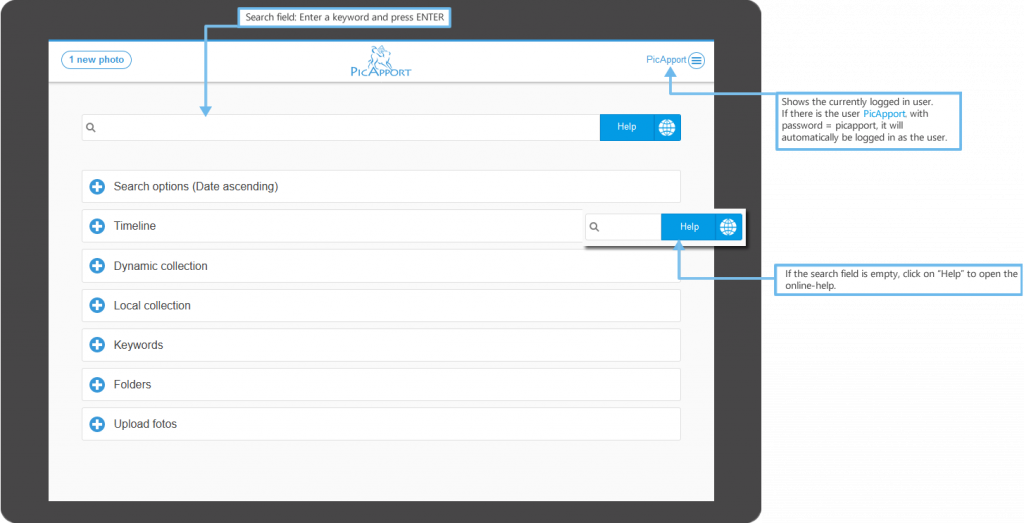Open the Upload fotos section row
Screen dimensions: 1024x523
(380, 424)
